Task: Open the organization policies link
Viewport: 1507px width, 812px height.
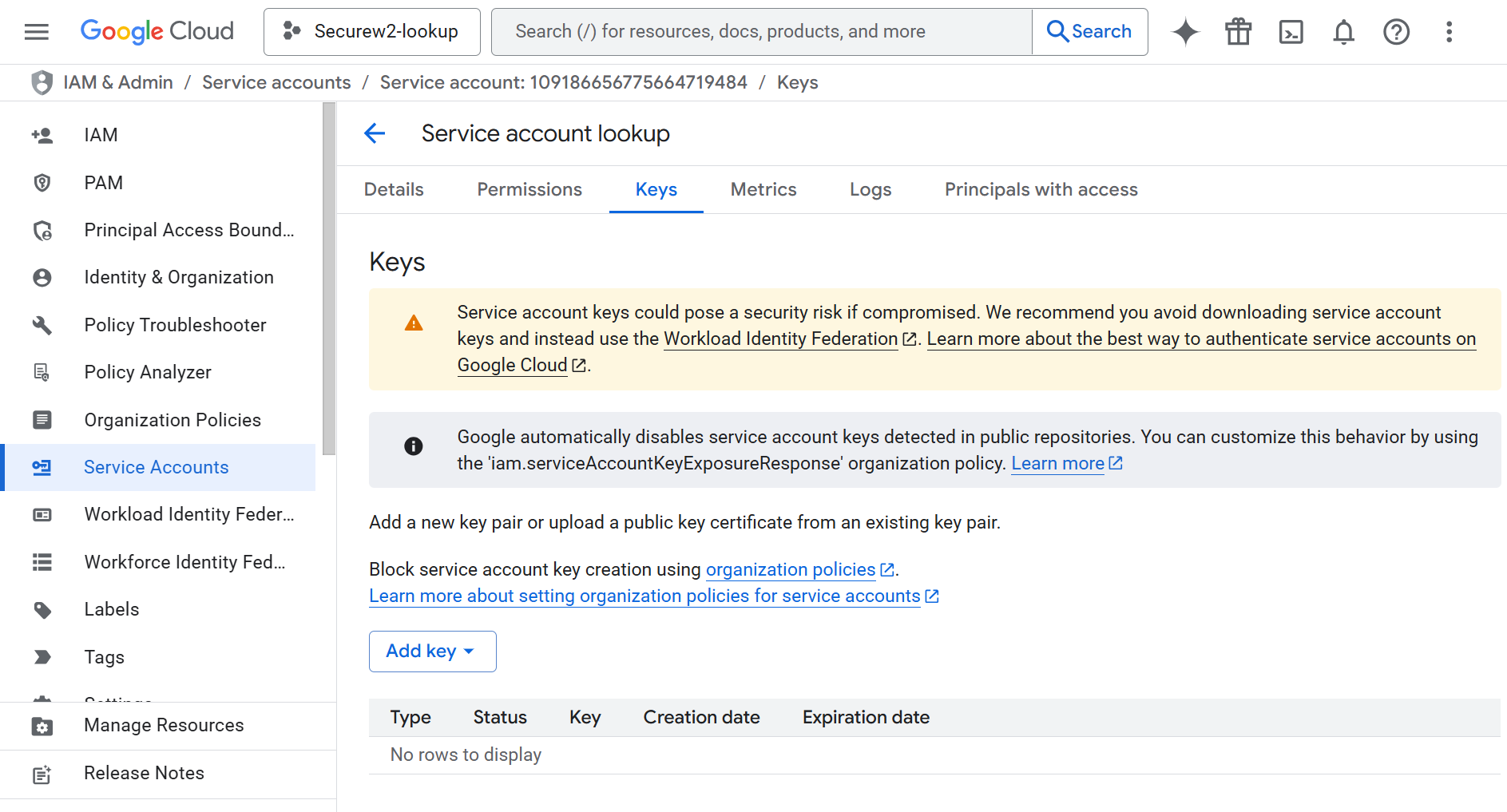Action: pos(790,570)
